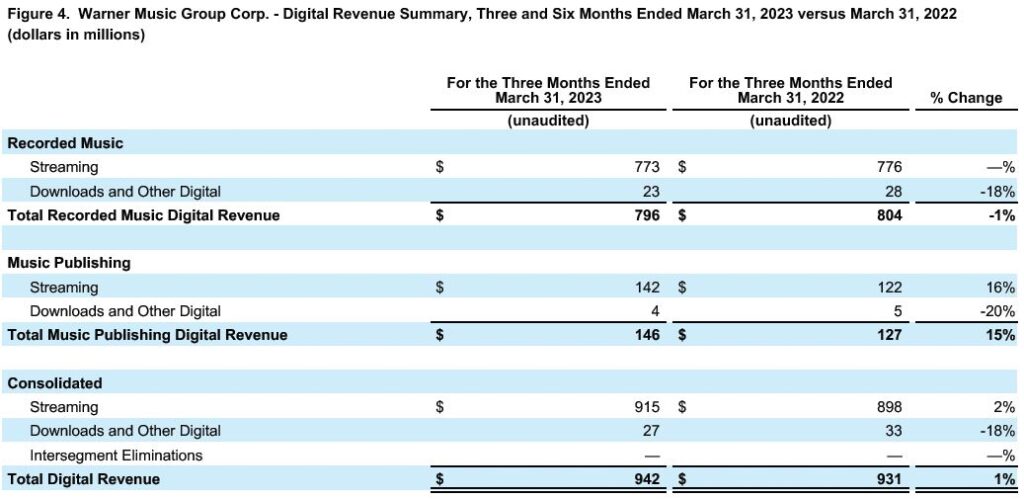Select the total value 942
1024x499 pixels.
pyautogui.click(x=647, y=479)
